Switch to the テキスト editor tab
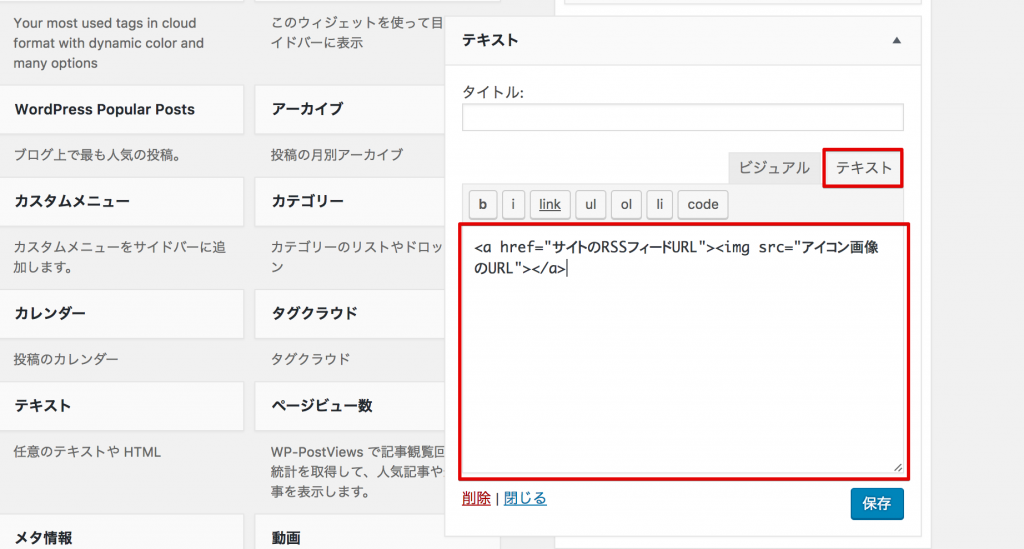Image resolution: width=1024 pixels, height=549 pixels. coord(863,168)
